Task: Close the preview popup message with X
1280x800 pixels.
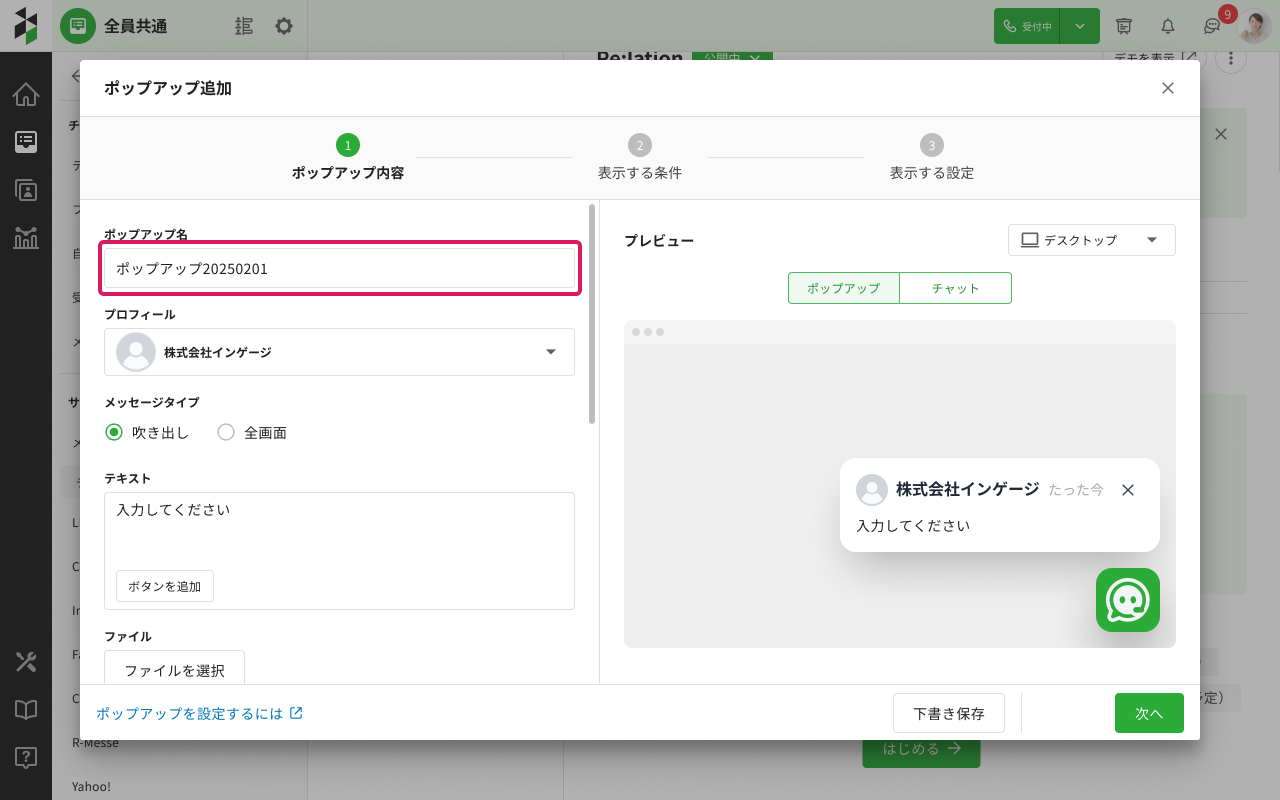Action: [x=1128, y=490]
